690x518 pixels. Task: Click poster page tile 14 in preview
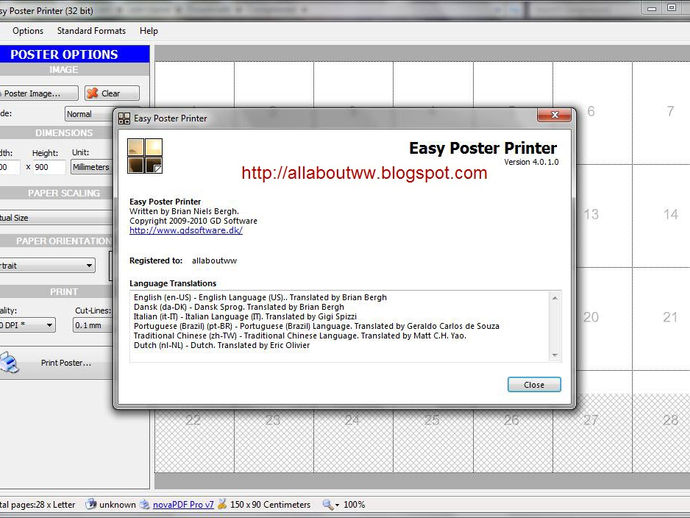point(661,216)
